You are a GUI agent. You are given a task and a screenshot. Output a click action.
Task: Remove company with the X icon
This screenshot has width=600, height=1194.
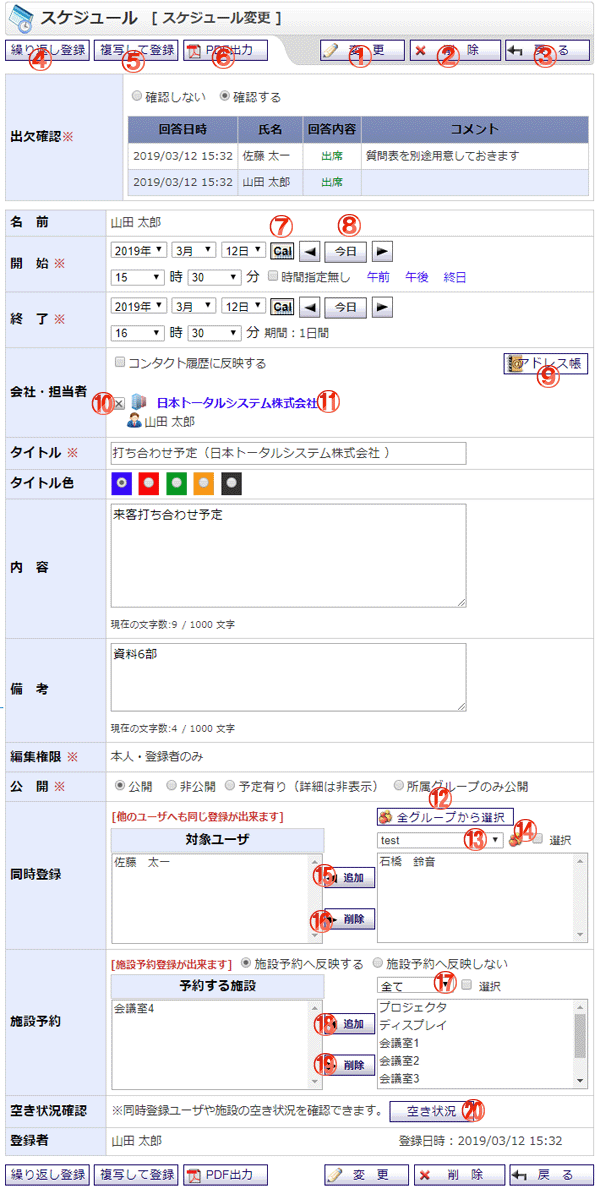(120, 402)
